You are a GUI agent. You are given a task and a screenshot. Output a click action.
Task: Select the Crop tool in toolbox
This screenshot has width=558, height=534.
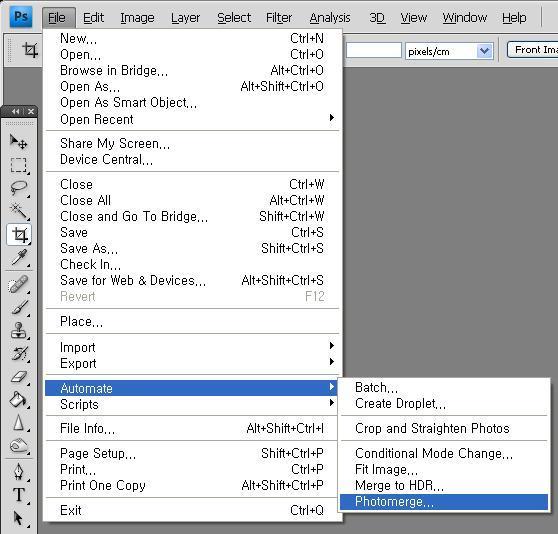[x=19, y=235]
